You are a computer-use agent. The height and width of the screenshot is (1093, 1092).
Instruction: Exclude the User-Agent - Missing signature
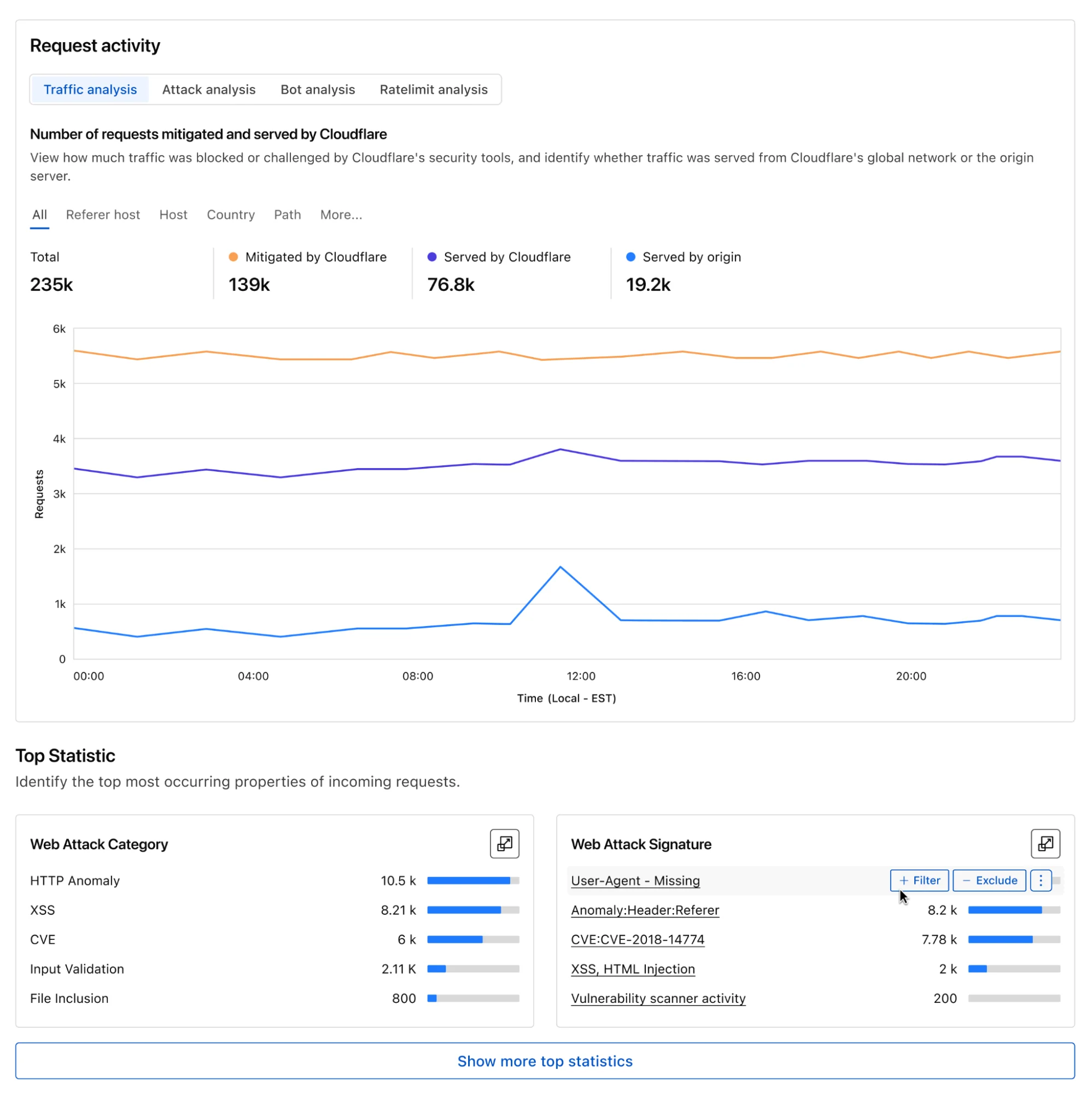point(989,880)
